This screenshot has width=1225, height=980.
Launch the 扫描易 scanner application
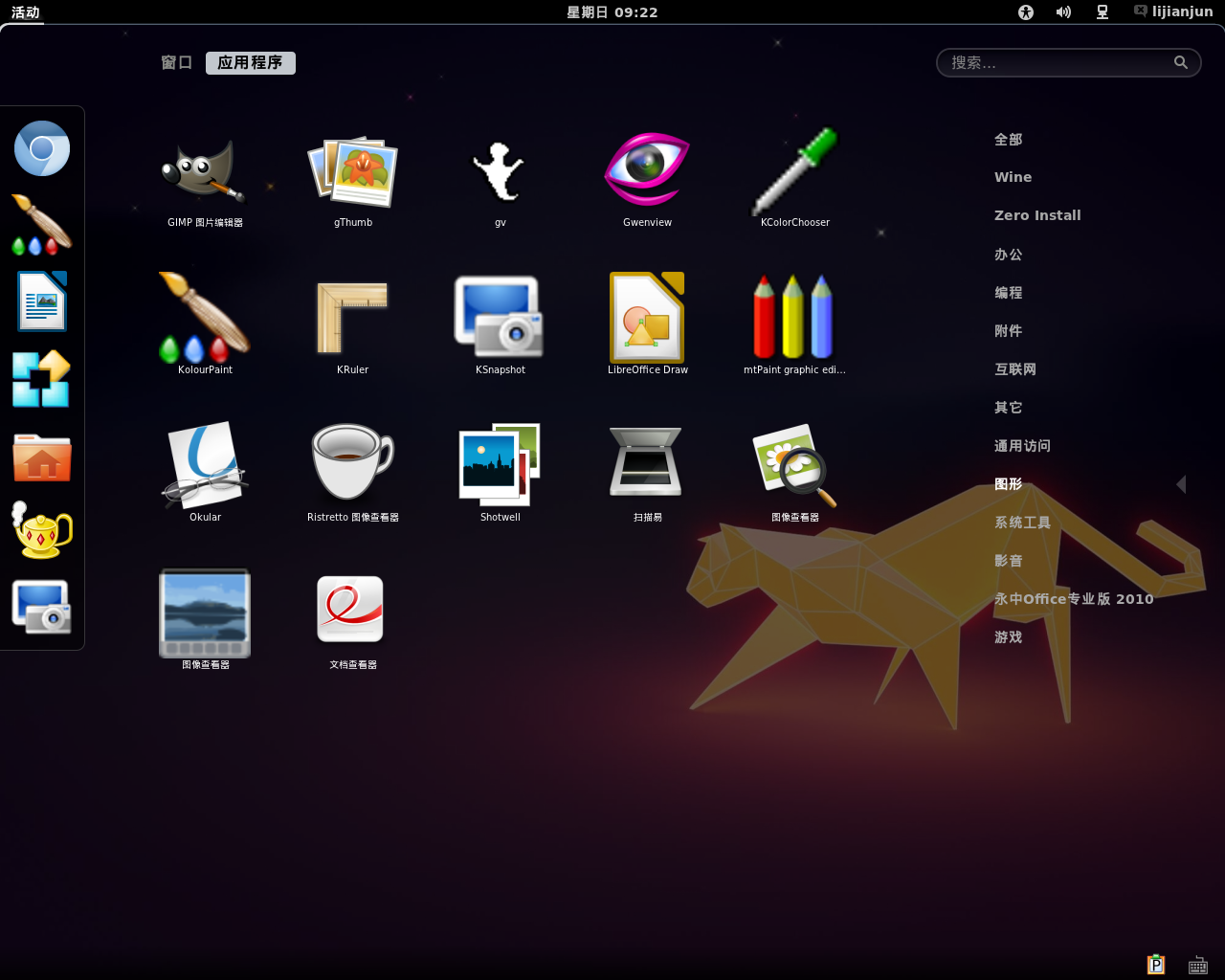pyautogui.click(x=647, y=471)
